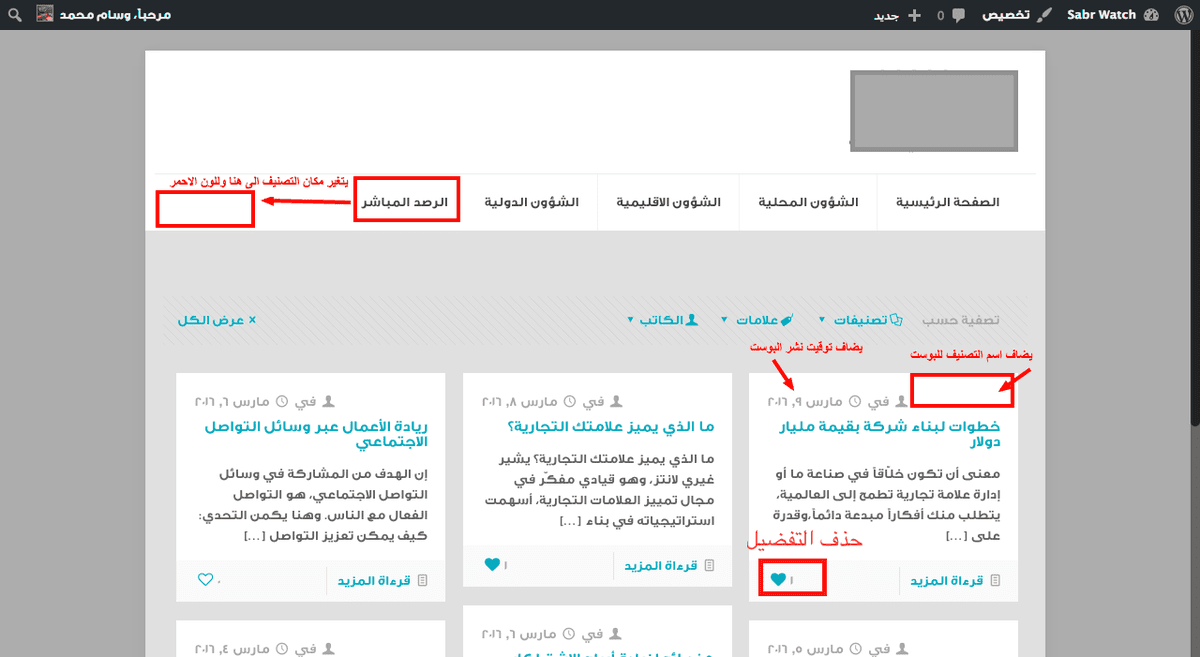Toggle the heart on the ما الذي يميز post

pos(491,565)
